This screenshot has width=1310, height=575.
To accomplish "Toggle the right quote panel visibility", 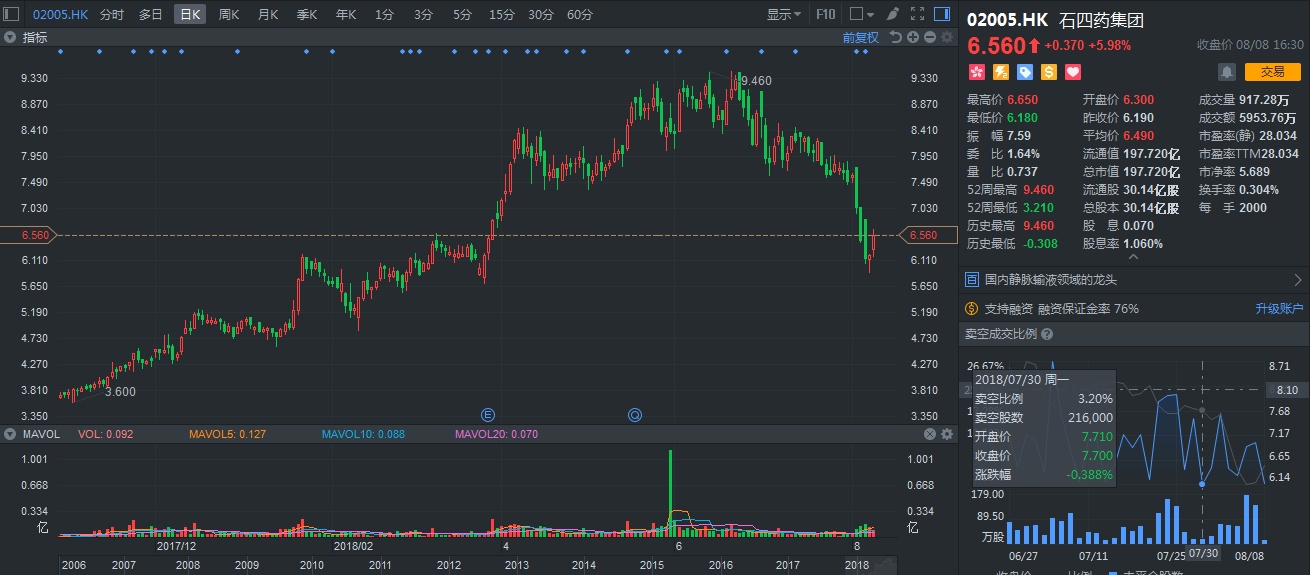I will coord(941,14).
